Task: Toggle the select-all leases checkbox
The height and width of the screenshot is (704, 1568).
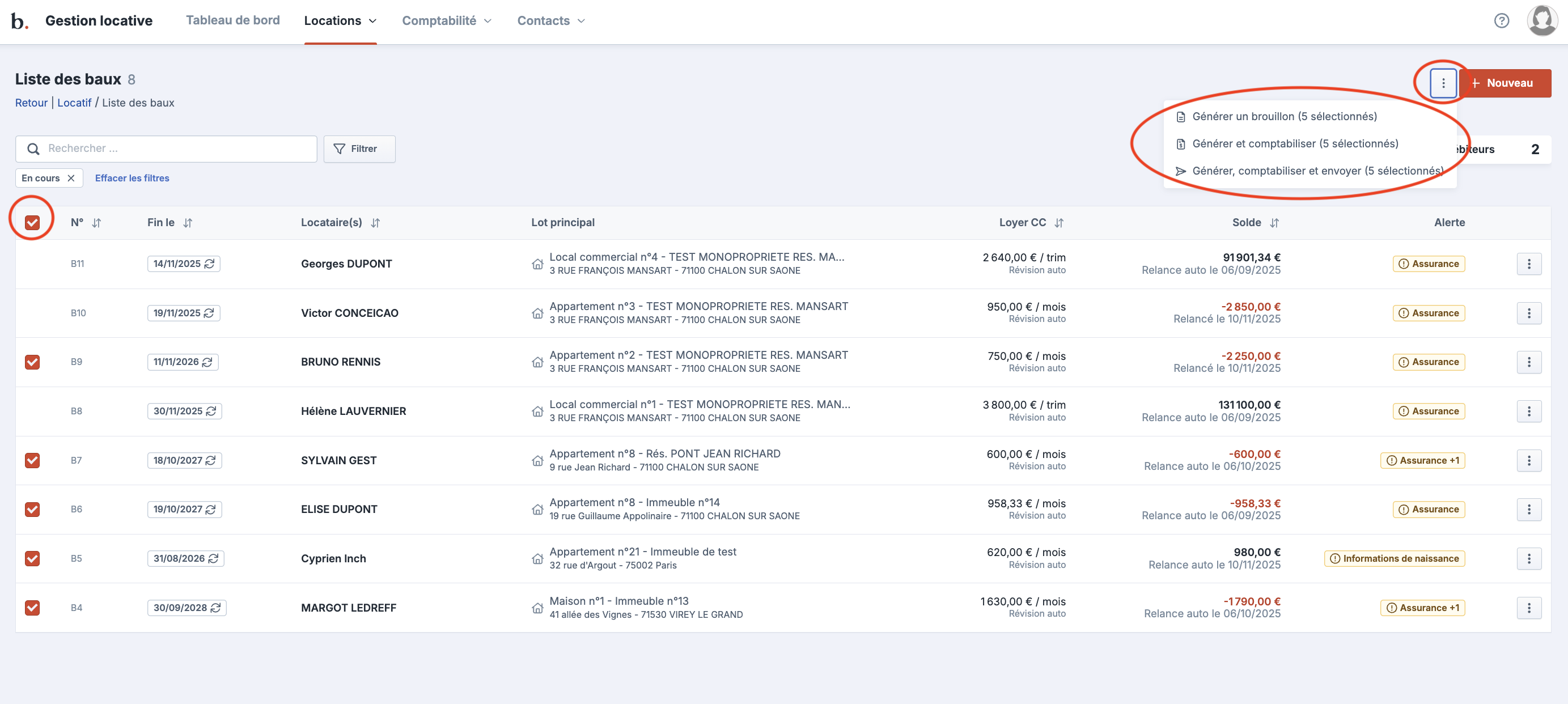Action: (x=32, y=223)
